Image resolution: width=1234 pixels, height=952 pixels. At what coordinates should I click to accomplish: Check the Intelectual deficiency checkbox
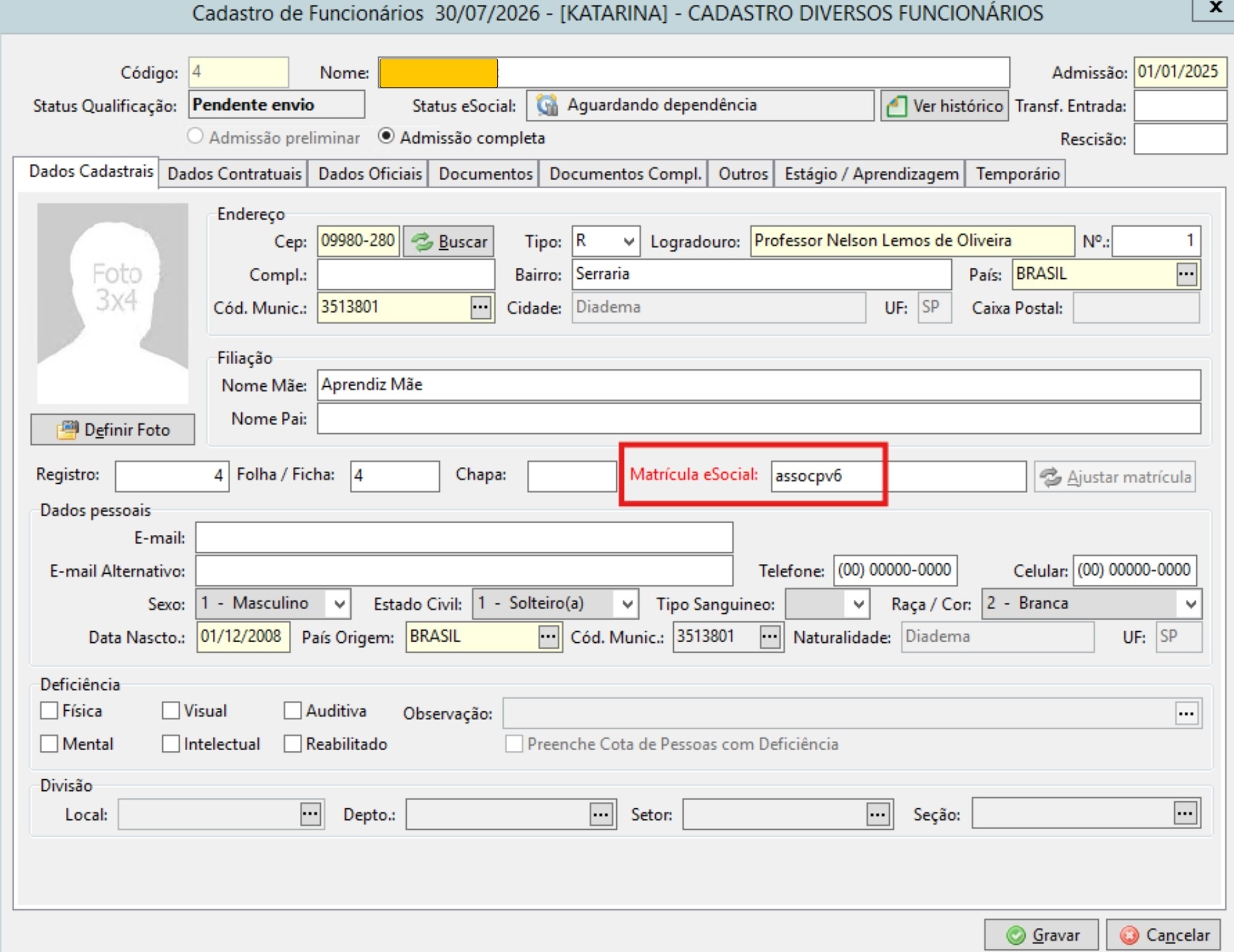(x=171, y=743)
